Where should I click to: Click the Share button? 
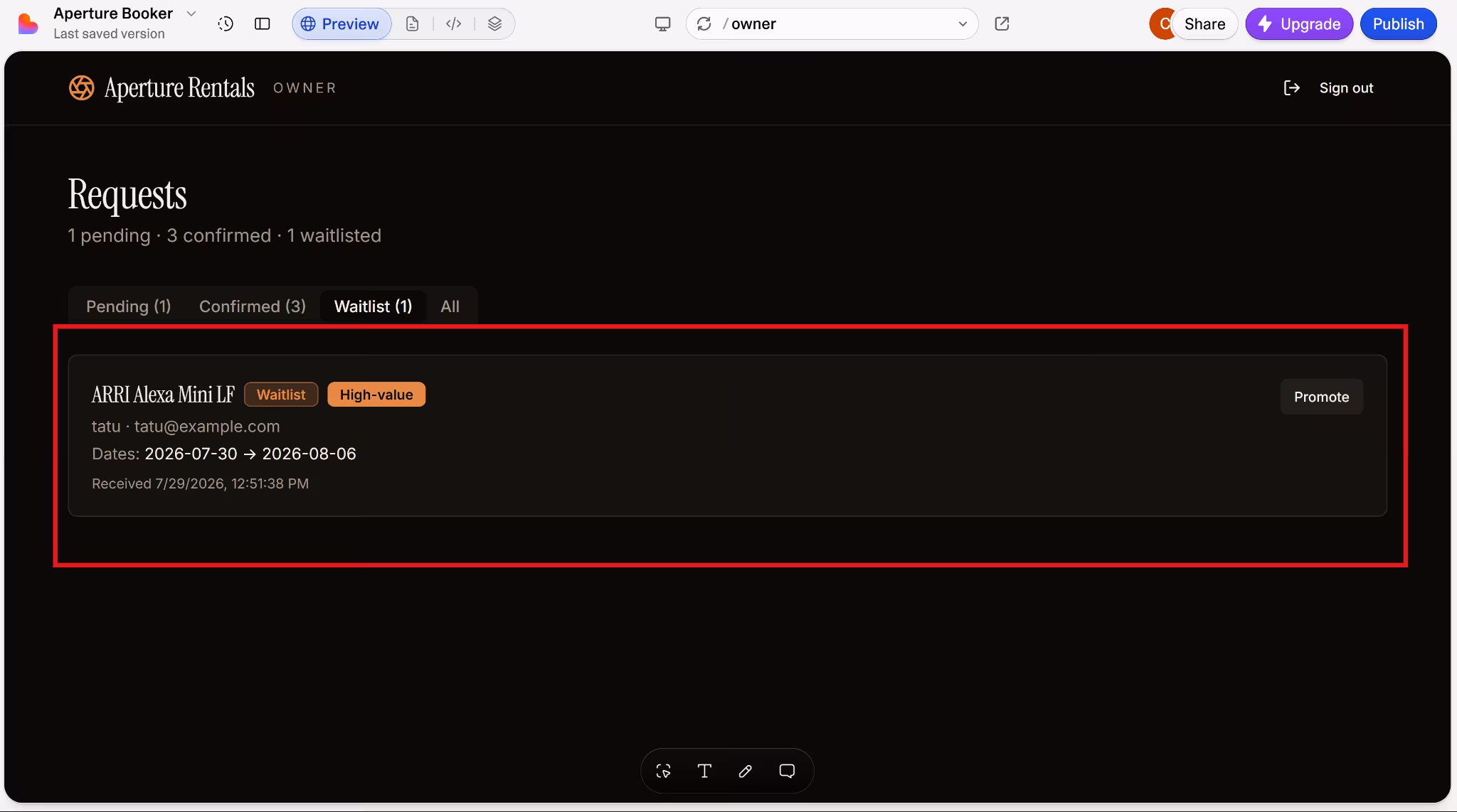1204,24
